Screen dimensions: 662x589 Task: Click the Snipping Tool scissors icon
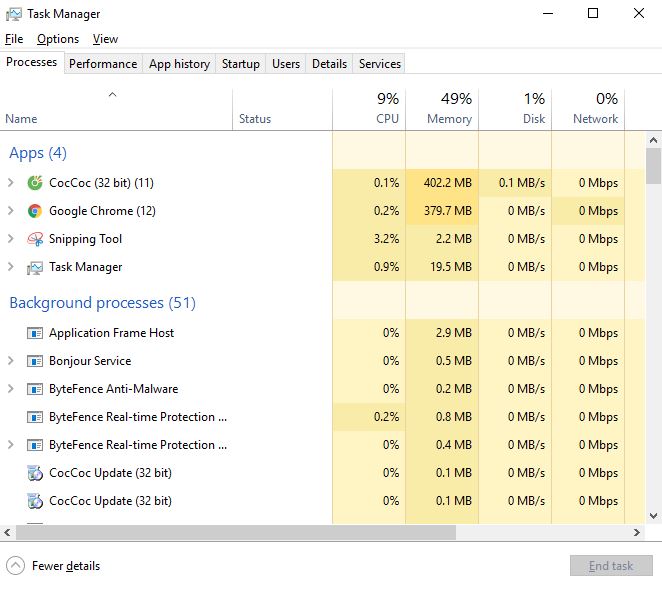coord(34,239)
